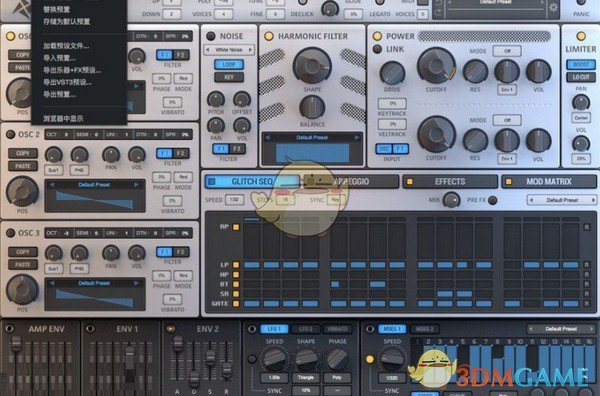Toggle the NOISE section power LED
The width and height of the screenshot is (600, 396).
pyautogui.click(x=210, y=36)
